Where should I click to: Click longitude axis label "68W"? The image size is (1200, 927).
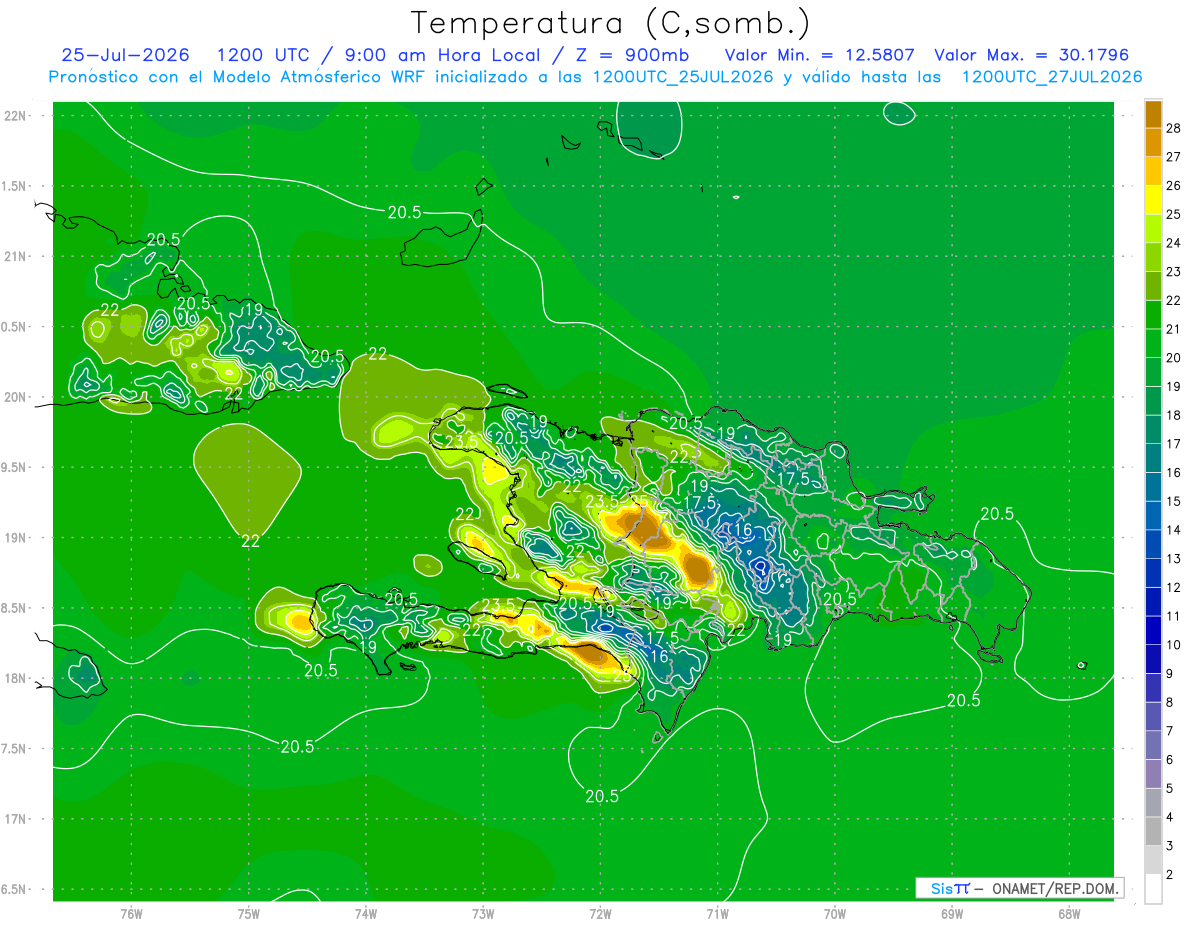1069,914
